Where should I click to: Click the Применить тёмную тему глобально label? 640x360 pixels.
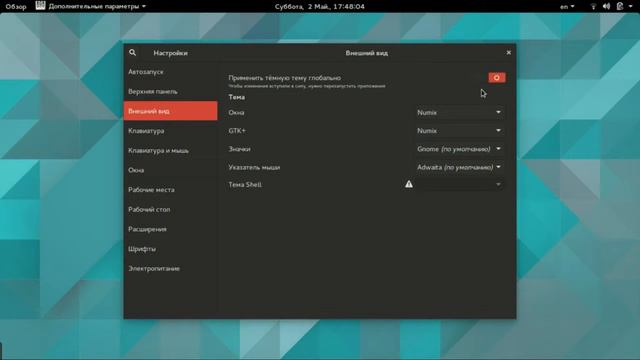coord(284,78)
